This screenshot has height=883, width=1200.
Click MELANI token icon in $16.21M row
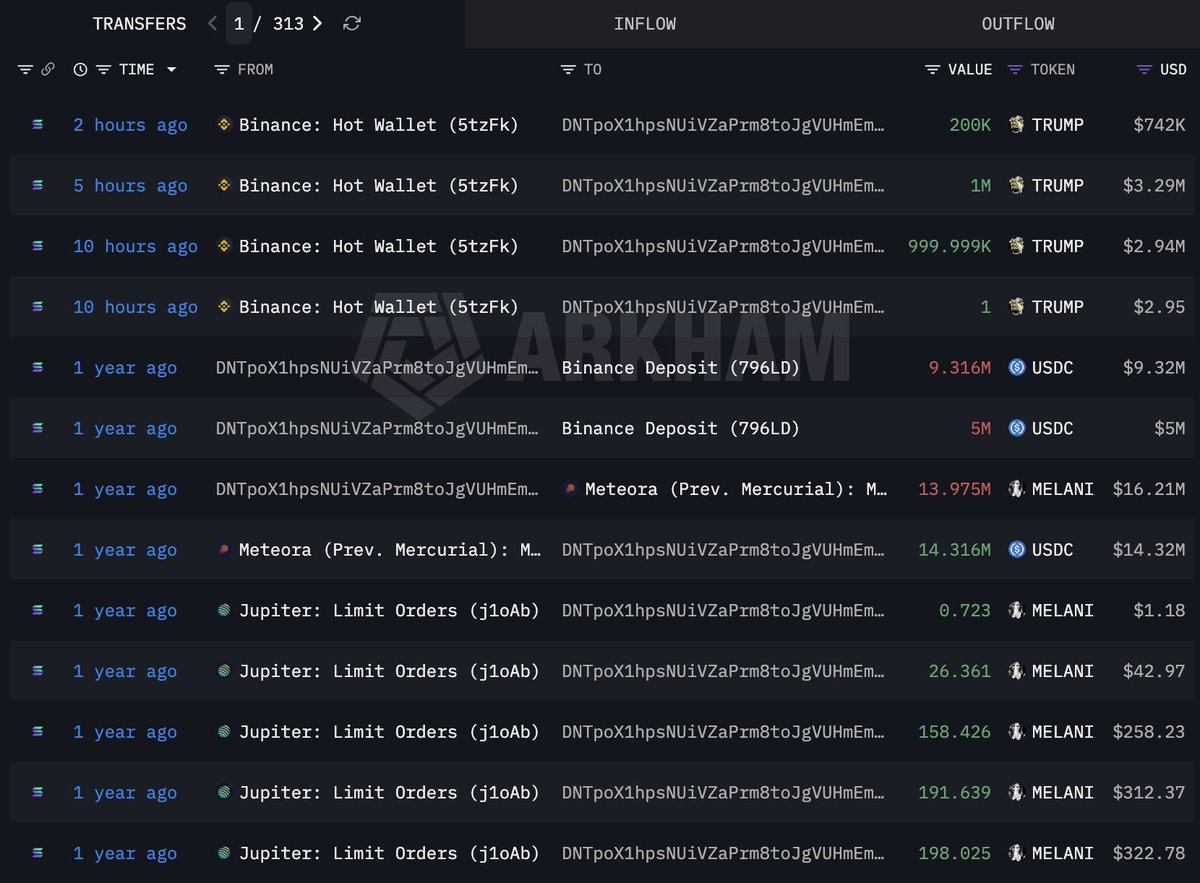[x=1017, y=489]
